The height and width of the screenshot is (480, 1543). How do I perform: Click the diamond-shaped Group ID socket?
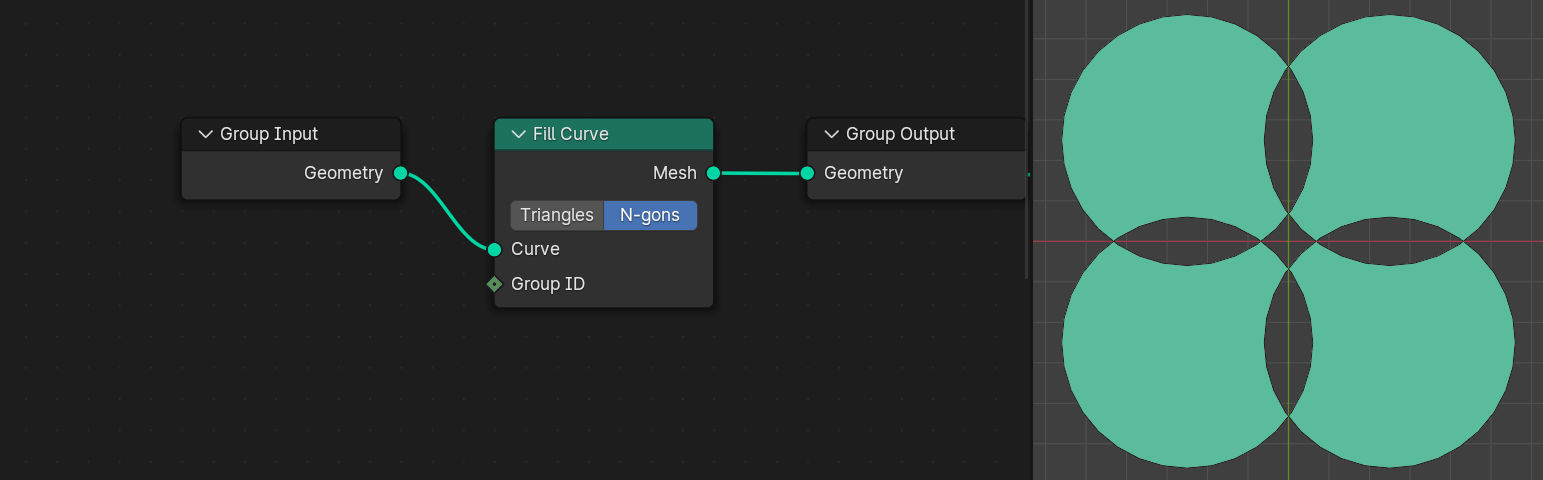coord(494,284)
